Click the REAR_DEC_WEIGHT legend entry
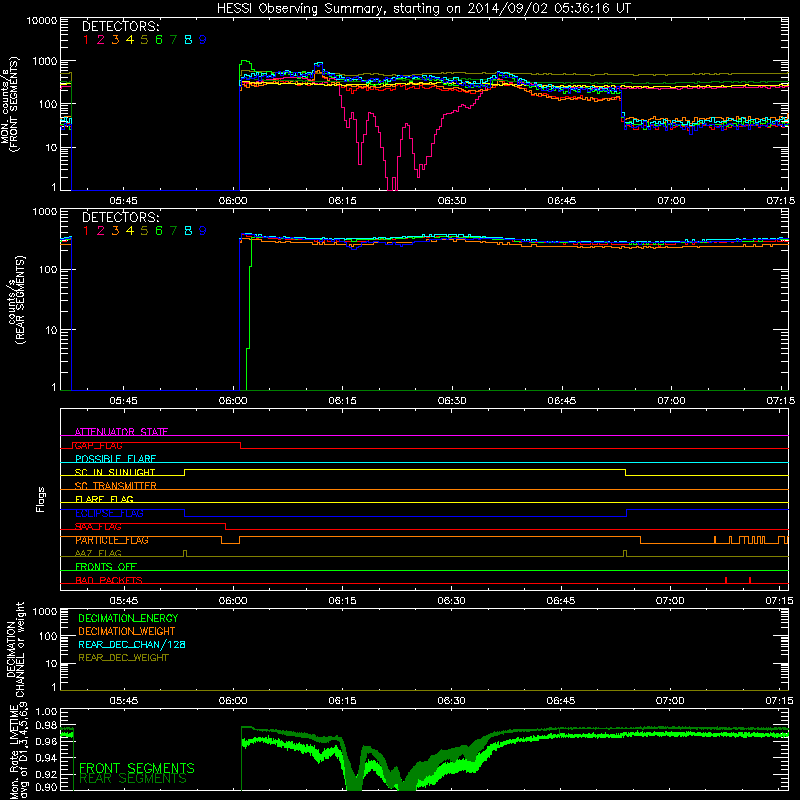 tap(123, 658)
